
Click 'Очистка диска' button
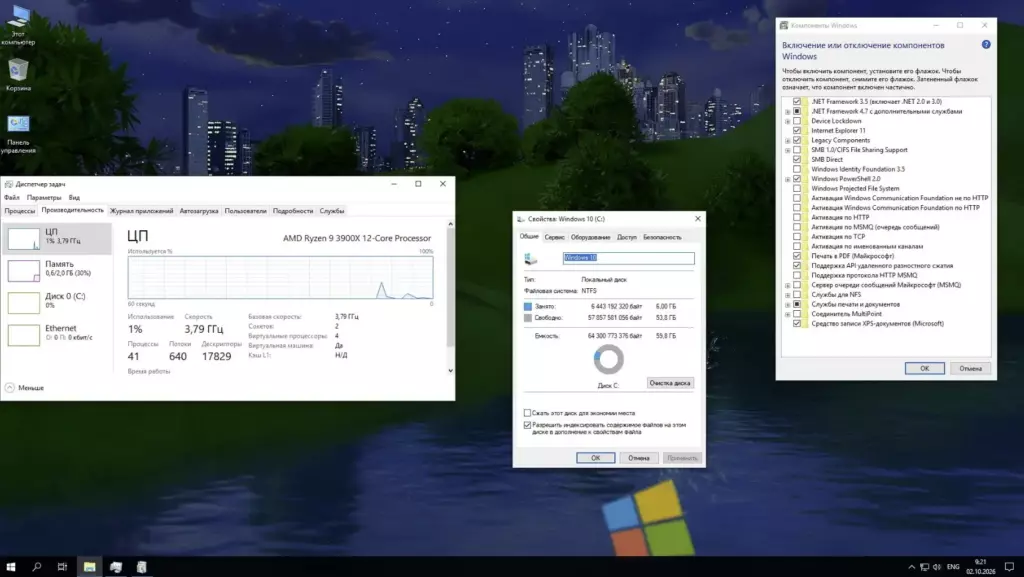(670, 383)
